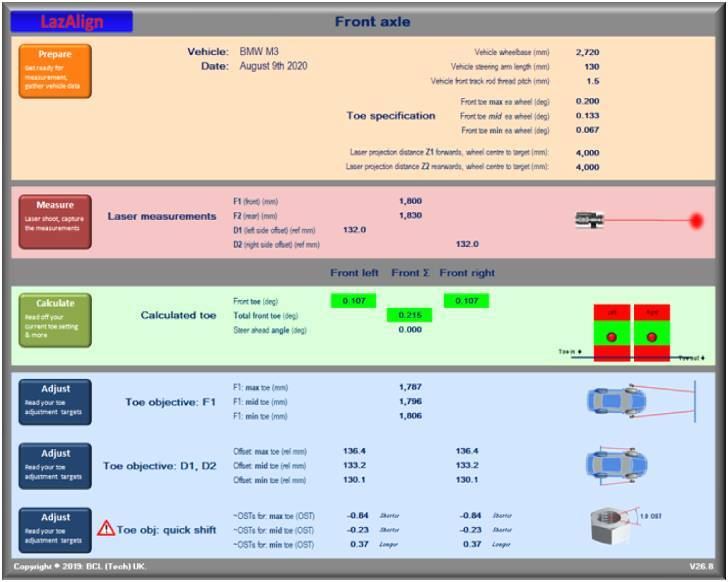The width and height of the screenshot is (728, 582).
Task: Click the F2 rear measurement value 1,830
Action: pyautogui.click(x=410, y=215)
